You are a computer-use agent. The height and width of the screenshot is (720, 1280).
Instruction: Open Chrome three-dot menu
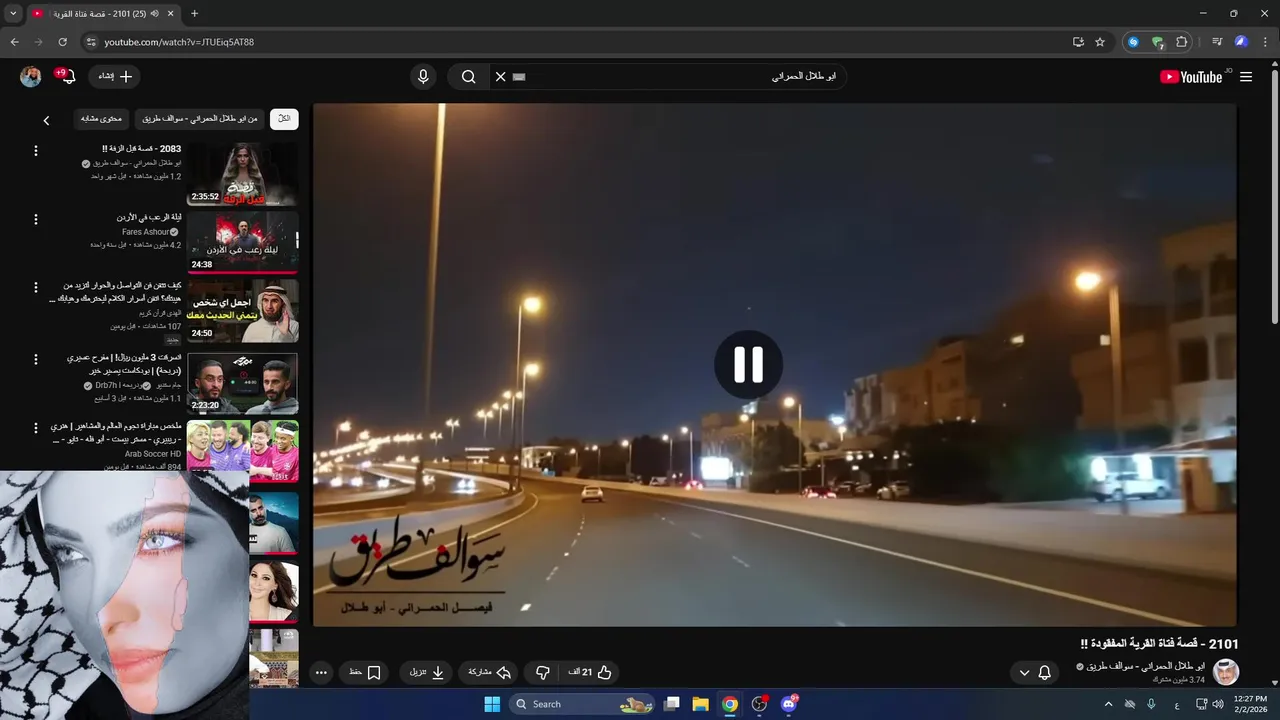[x=1265, y=42]
